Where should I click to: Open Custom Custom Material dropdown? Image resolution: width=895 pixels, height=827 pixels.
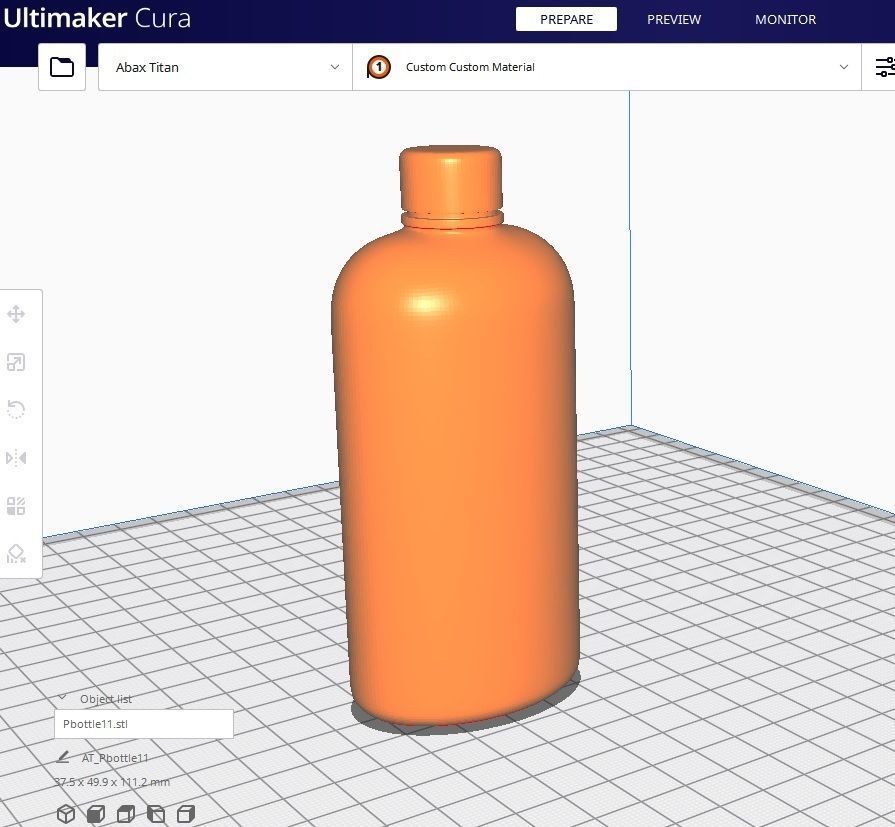[x=607, y=67]
